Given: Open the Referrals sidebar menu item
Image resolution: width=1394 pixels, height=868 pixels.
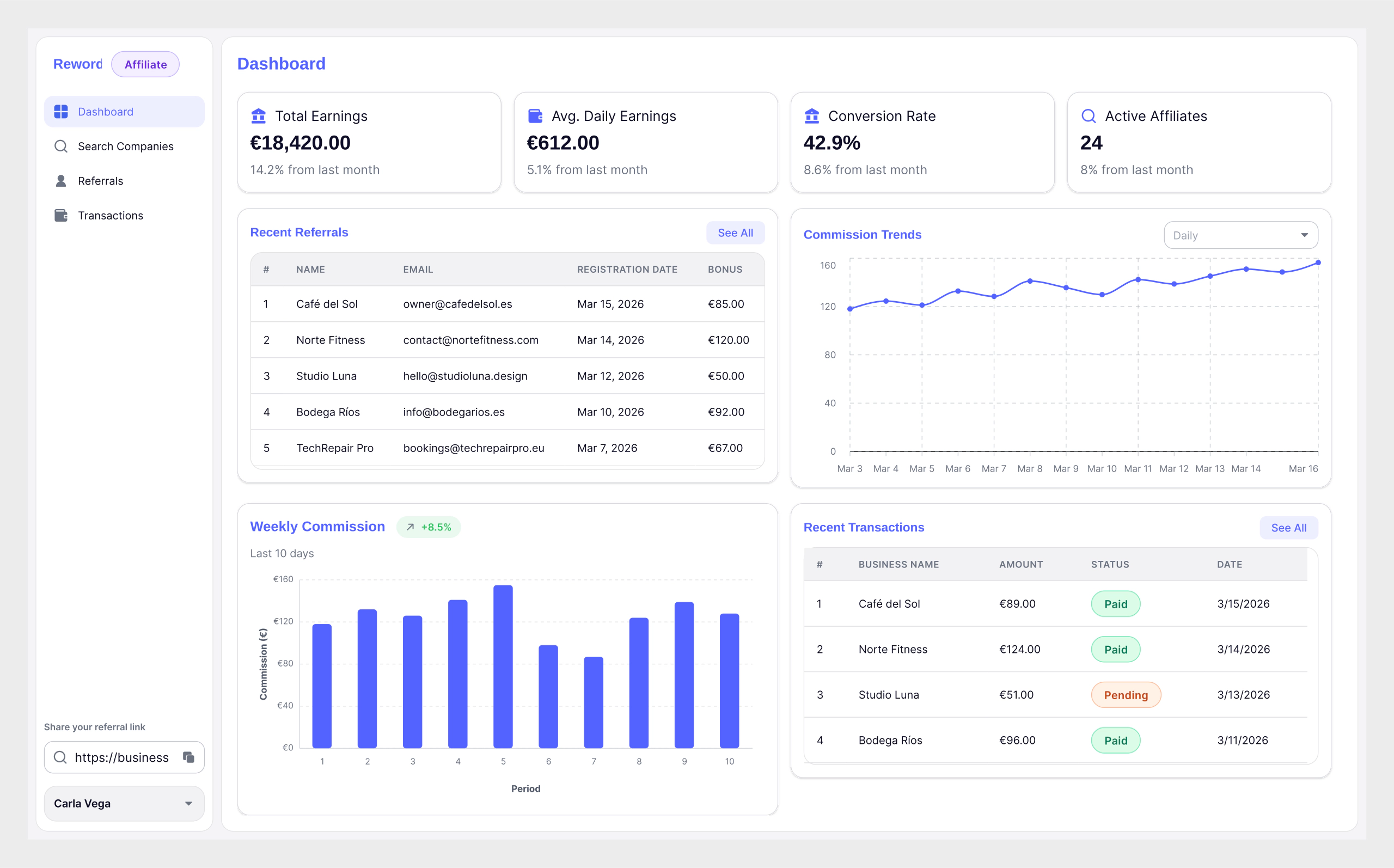Looking at the screenshot, I should (x=100, y=181).
